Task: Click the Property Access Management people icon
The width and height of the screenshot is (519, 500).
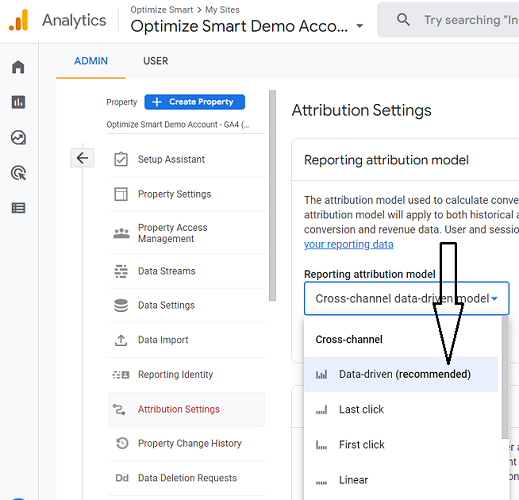Action: tap(121, 233)
